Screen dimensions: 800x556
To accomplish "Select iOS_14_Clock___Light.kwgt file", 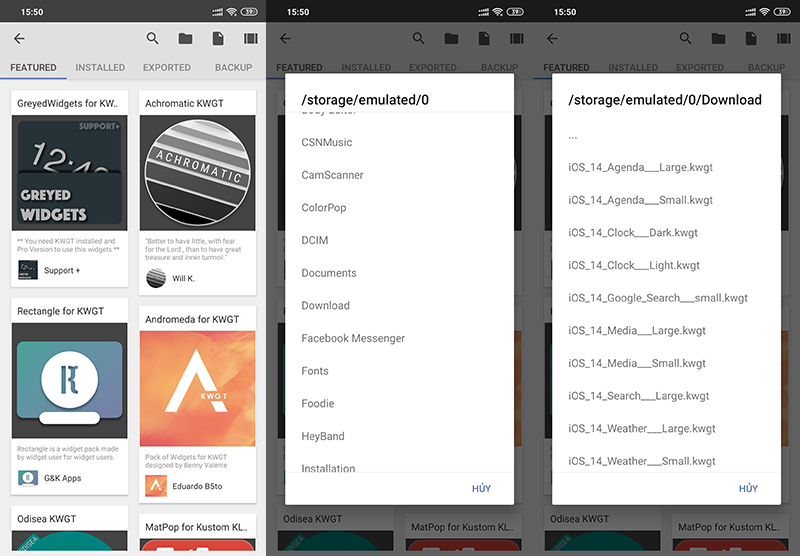I will click(x=666, y=265).
